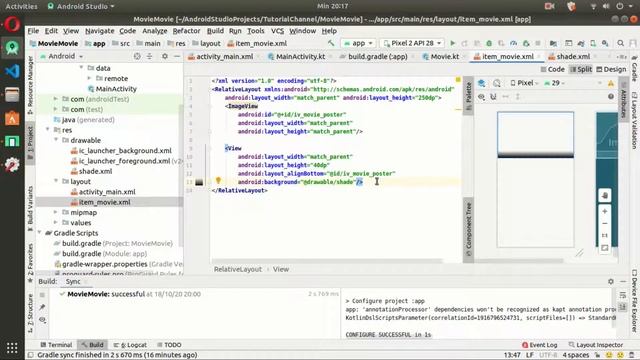Hide the Project panel with minus icon
The height and width of the screenshot is (360, 640).
(177, 56)
